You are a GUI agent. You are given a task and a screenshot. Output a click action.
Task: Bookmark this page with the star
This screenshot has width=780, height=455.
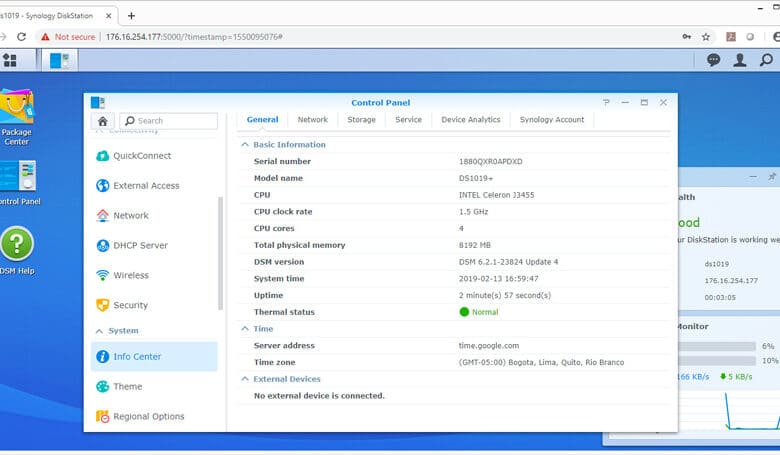(705, 37)
